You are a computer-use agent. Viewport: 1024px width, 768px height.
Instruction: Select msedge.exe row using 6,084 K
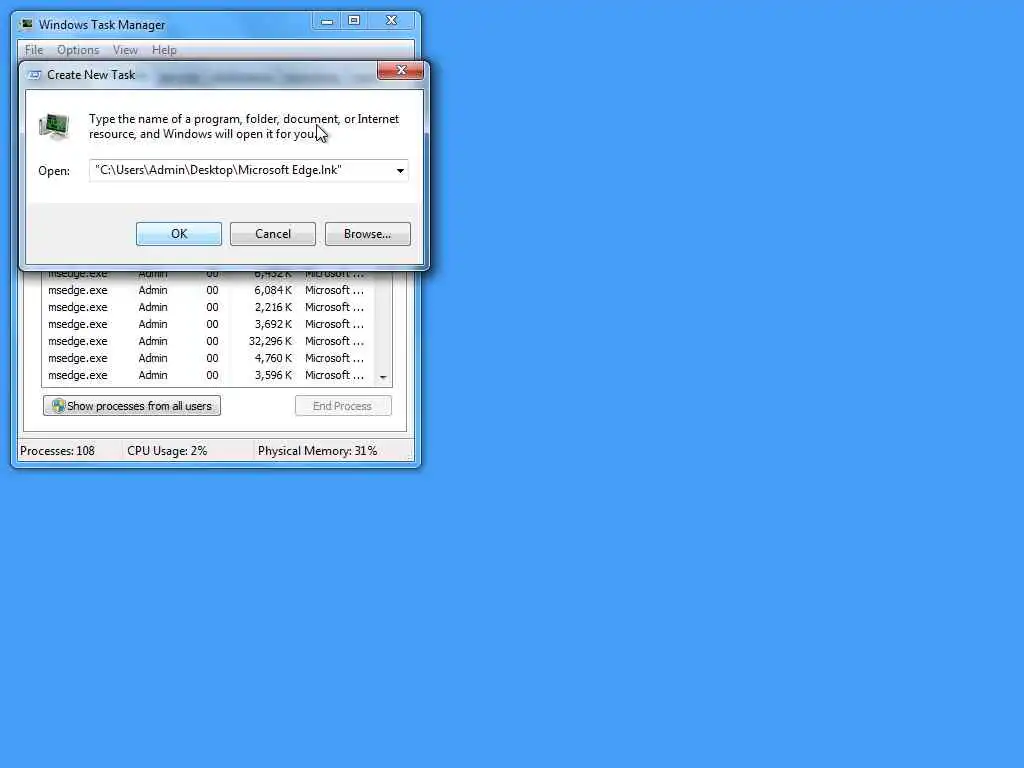point(209,290)
